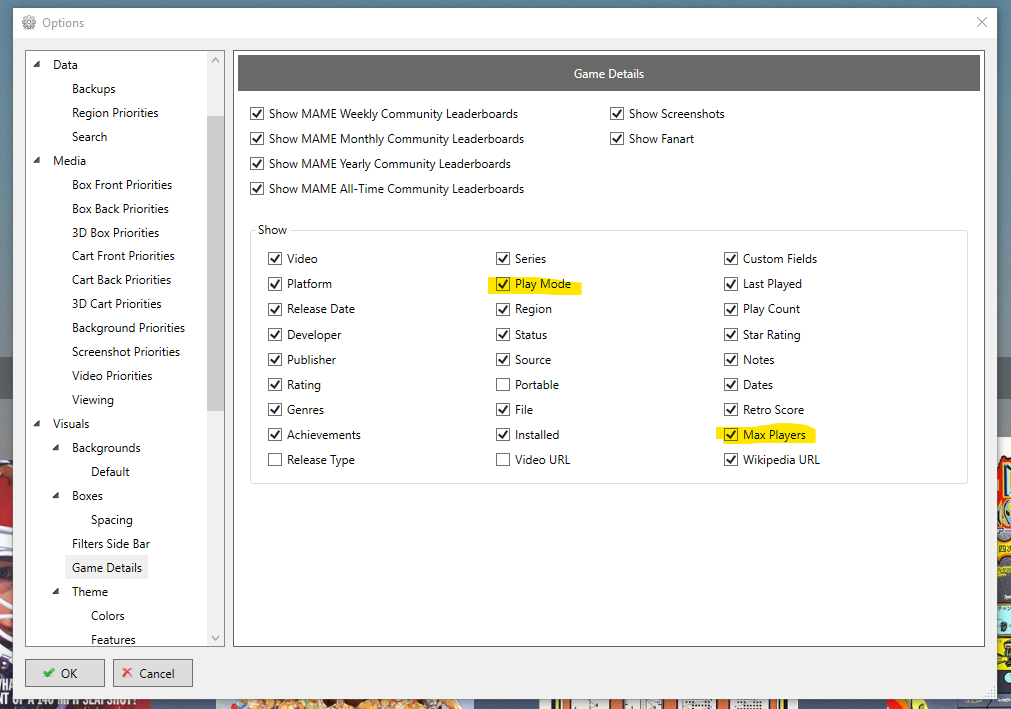This screenshot has width=1011, height=709.
Task: Check the Video URL checkbox
Action: [x=503, y=460]
